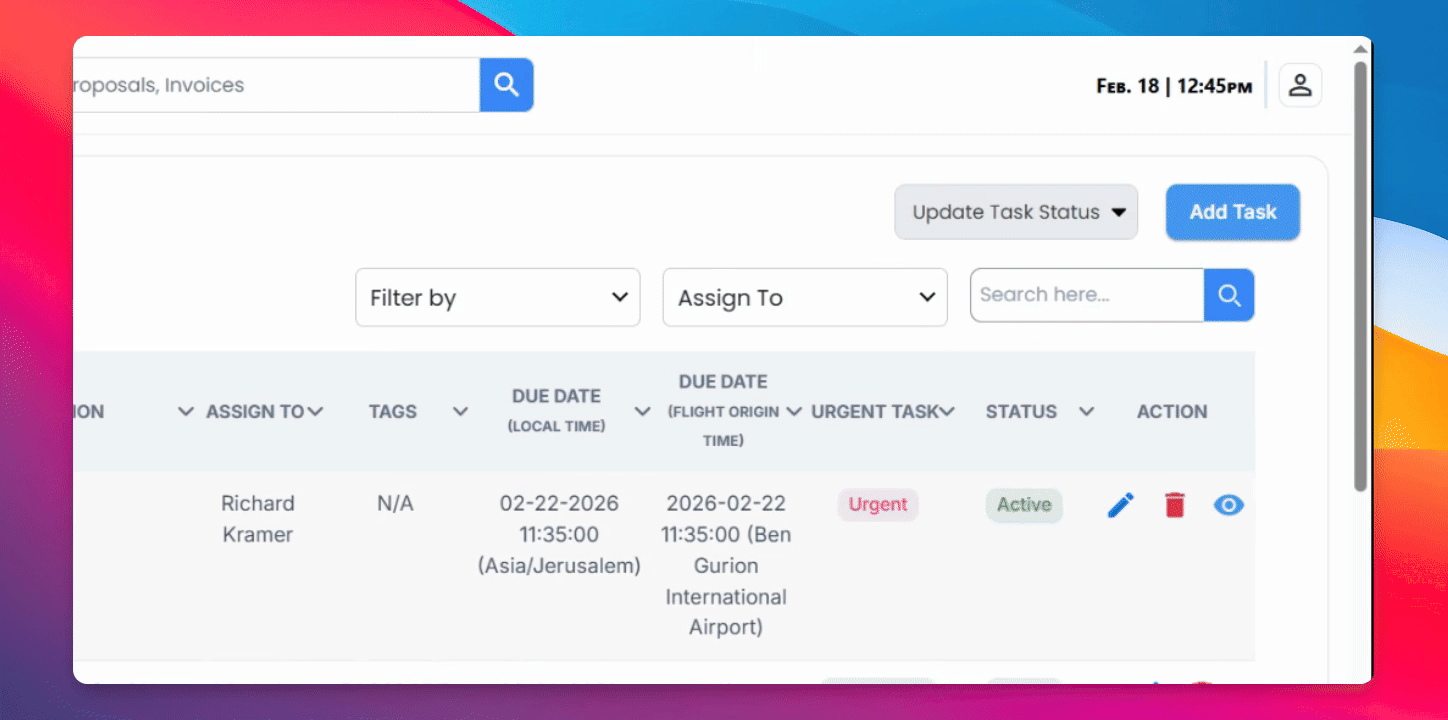Viewport: 1448px width, 720px height.
Task: Click the Urgent badge
Action: coord(878,504)
